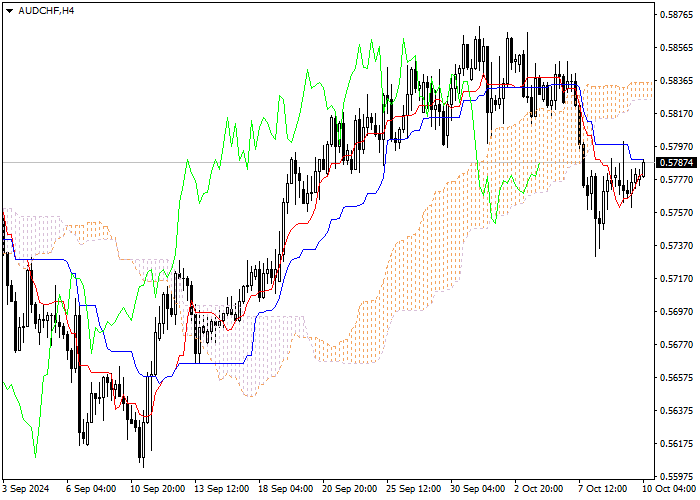Select the 25 Sep 12:00 time label
The width and height of the screenshot is (700, 500).
point(414,489)
